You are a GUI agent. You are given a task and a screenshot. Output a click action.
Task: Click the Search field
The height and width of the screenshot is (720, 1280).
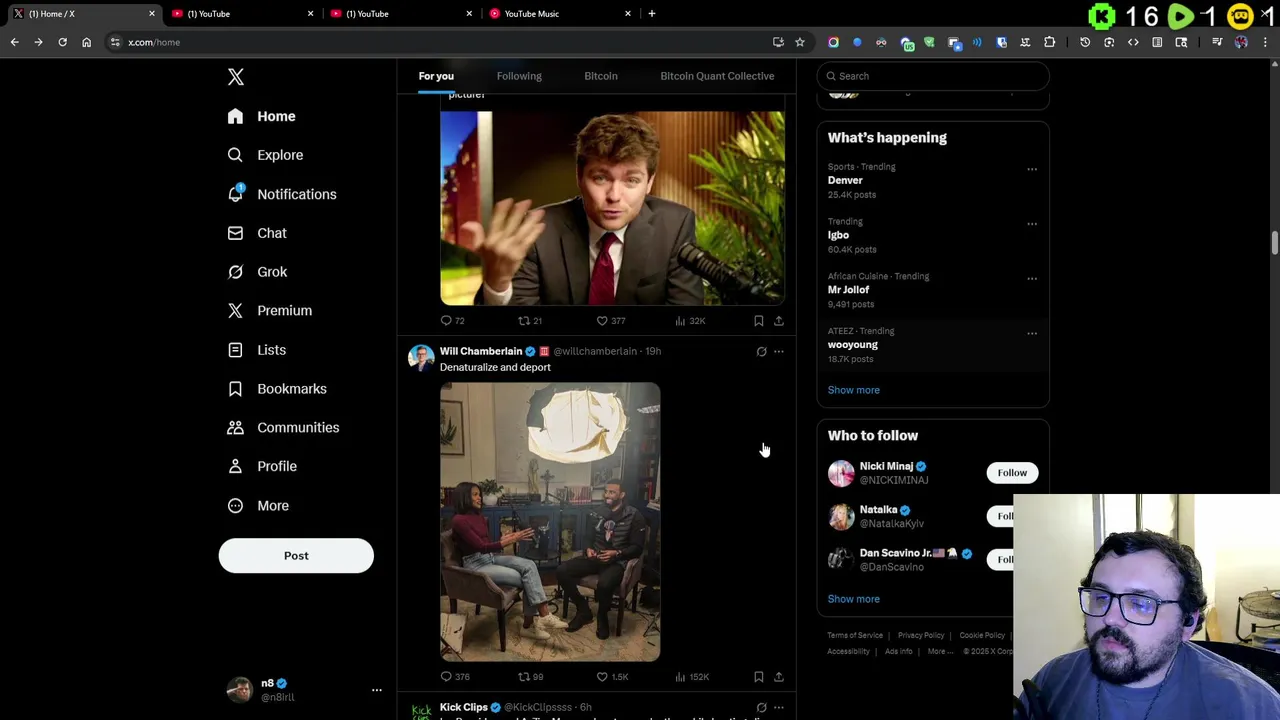[933, 76]
